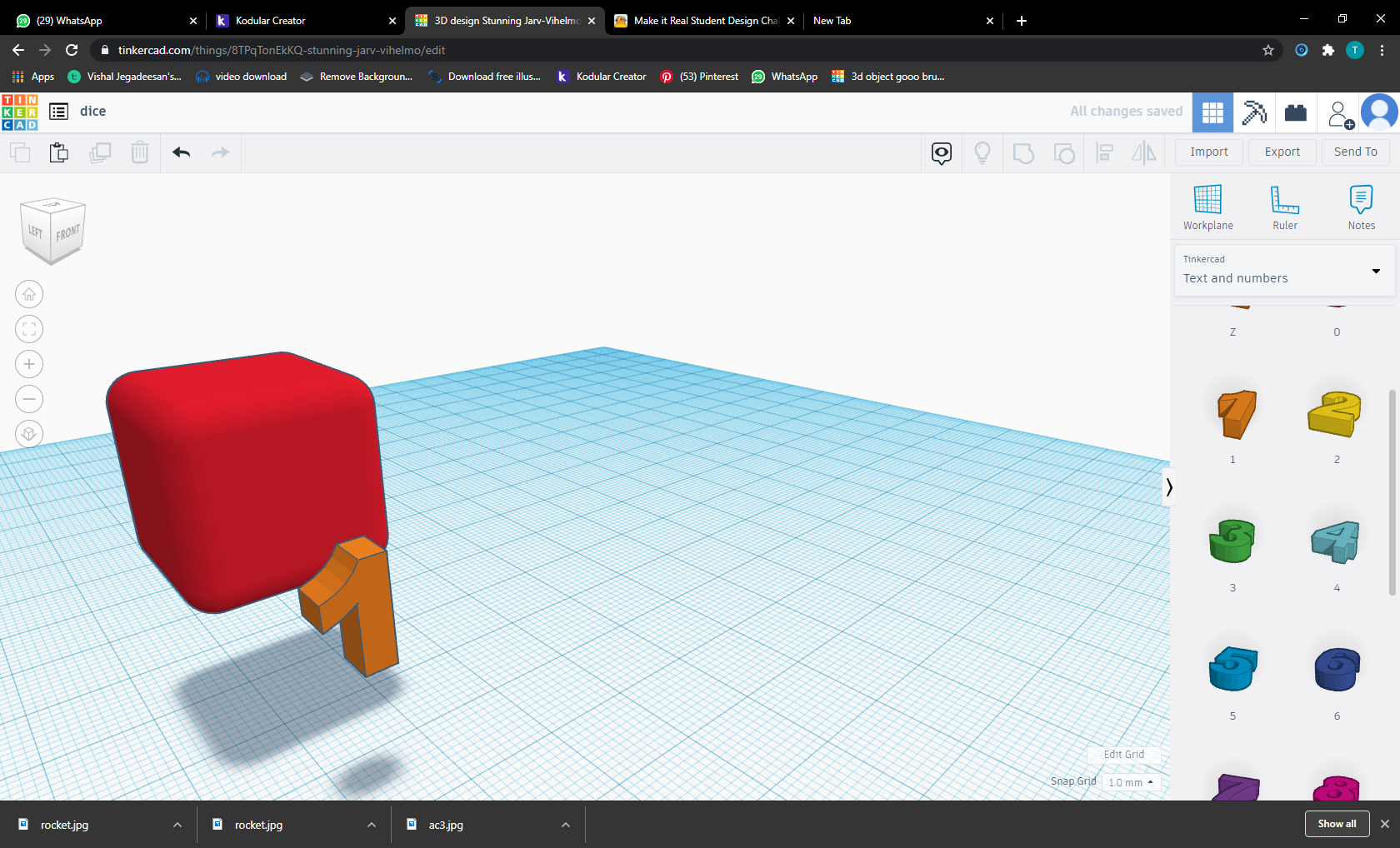
Task: Open the design list menu icon
Action: point(58,112)
